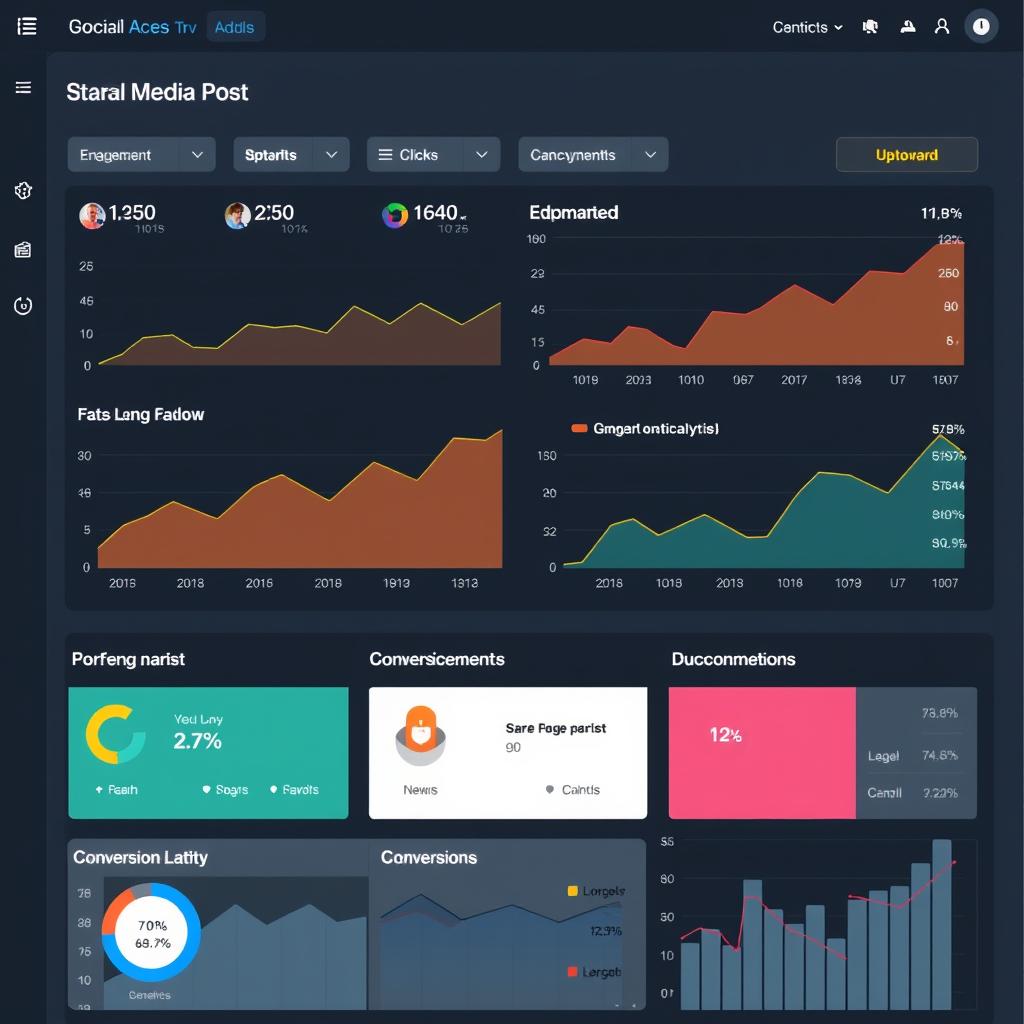
Task: Open the newspaper icon in left sidebar
Action: [23, 250]
